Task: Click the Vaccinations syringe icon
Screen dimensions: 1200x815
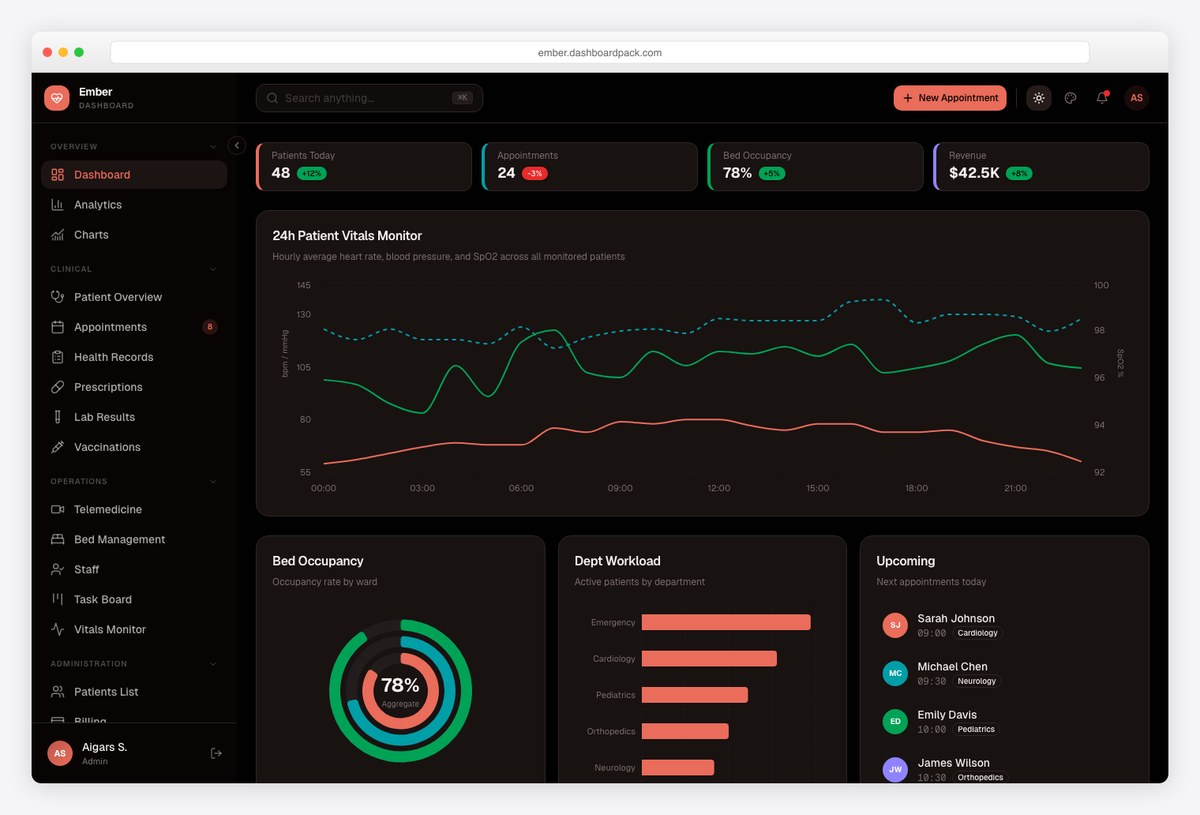Action: click(x=58, y=447)
